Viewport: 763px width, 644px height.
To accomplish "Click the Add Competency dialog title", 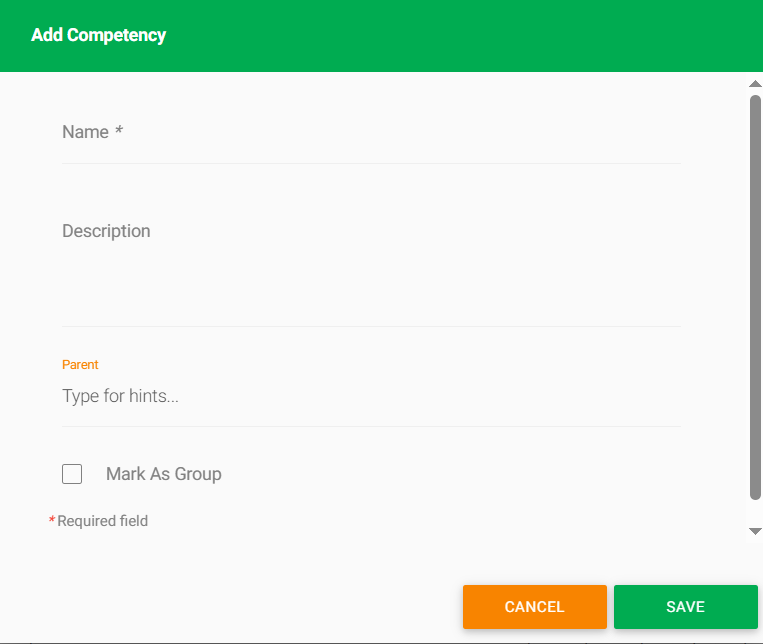I will coord(98,35).
